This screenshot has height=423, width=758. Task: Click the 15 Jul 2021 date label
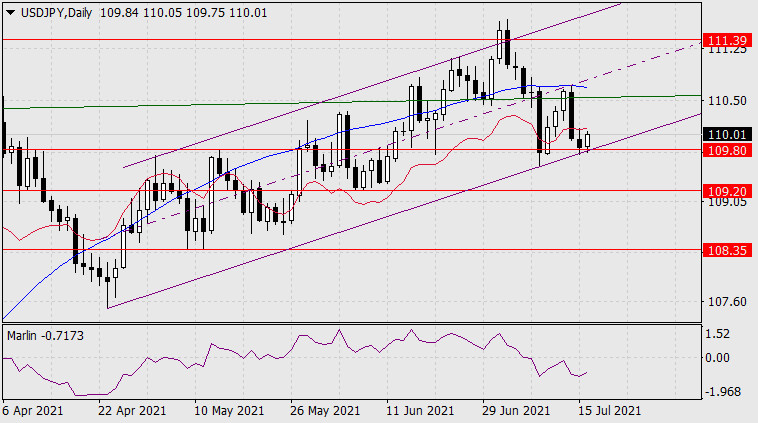coord(610,411)
